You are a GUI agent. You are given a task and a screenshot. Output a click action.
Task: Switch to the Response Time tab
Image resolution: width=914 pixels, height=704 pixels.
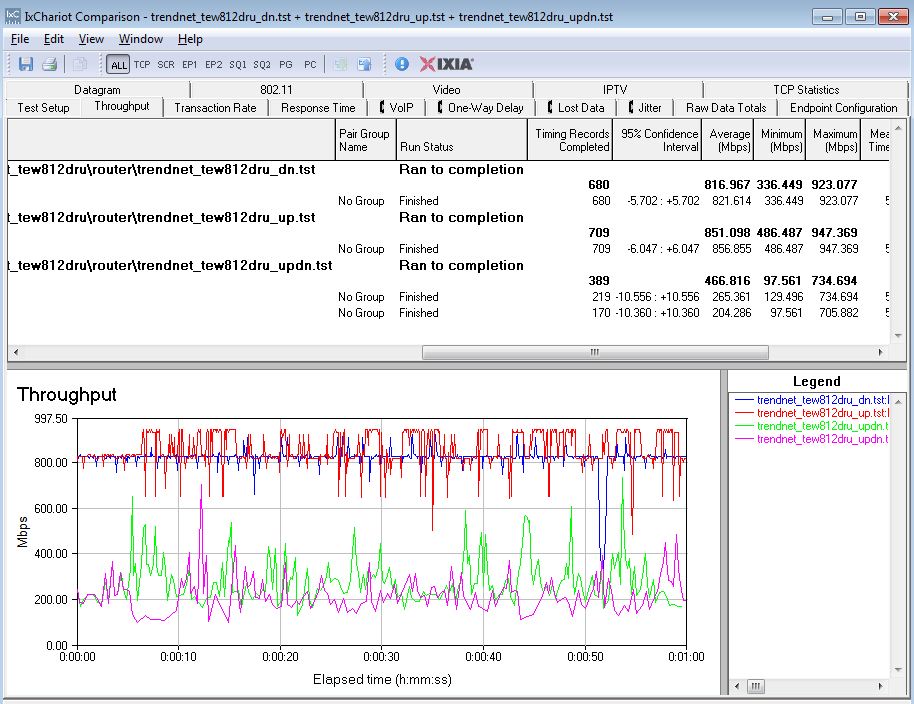(318, 108)
